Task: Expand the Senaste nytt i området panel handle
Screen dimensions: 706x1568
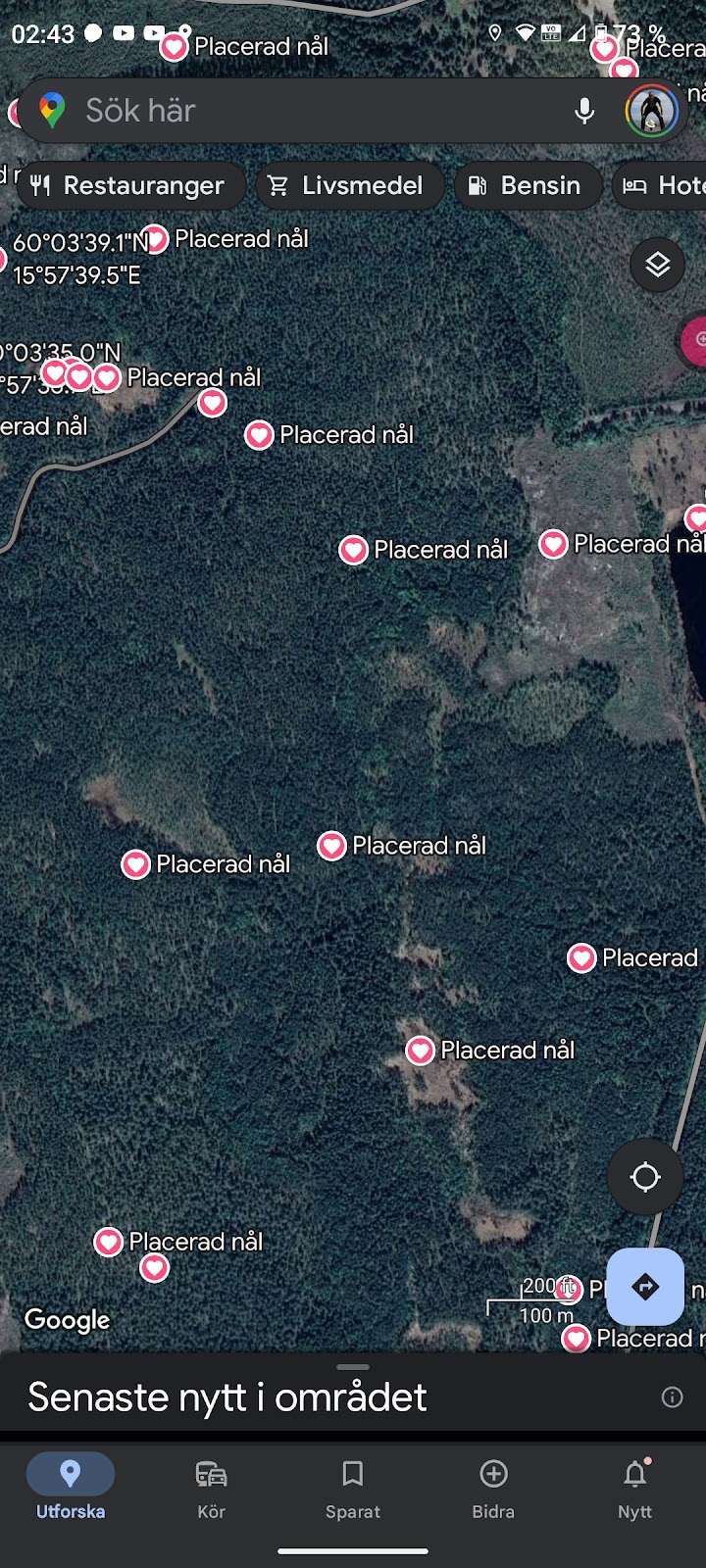Action: (x=353, y=1367)
